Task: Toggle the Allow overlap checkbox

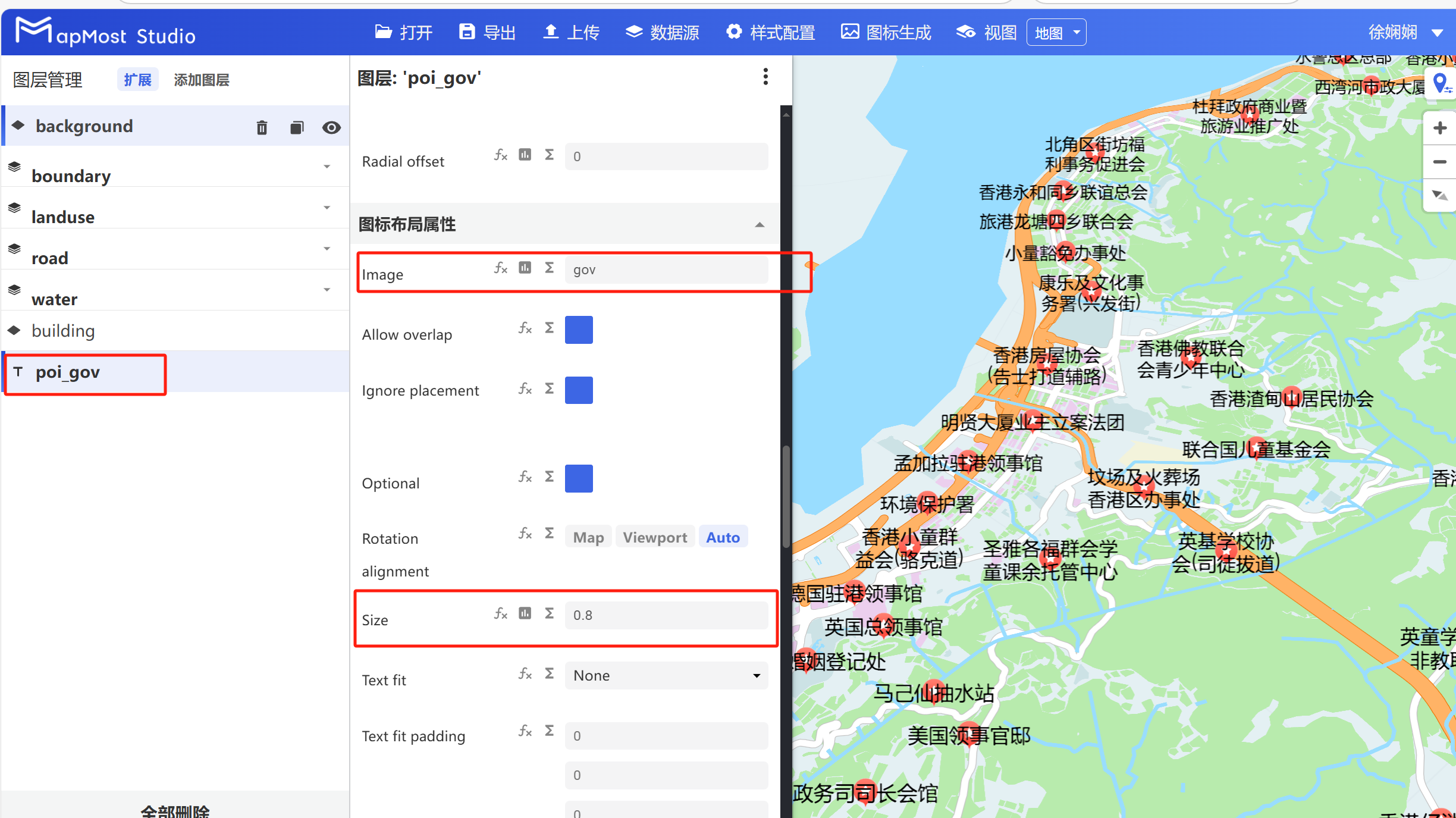Action: click(x=578, y=330)
